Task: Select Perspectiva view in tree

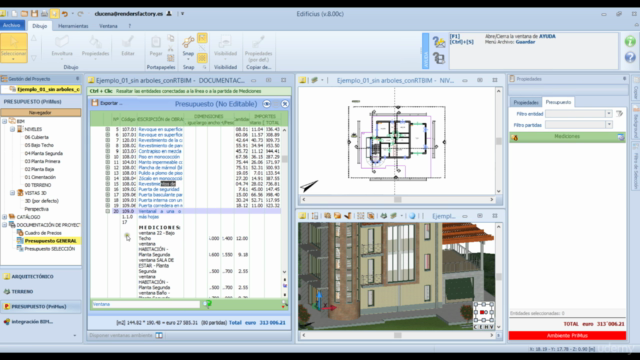Action: pos(36,209)
